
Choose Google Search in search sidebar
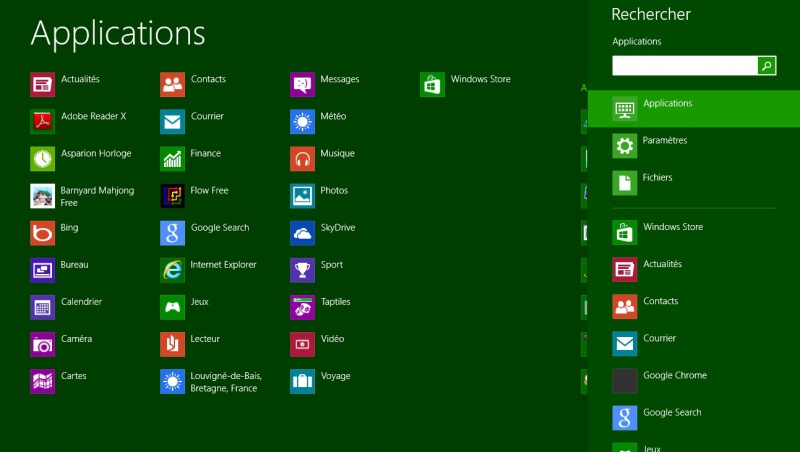pyautogui.click(x=694, y=418)
